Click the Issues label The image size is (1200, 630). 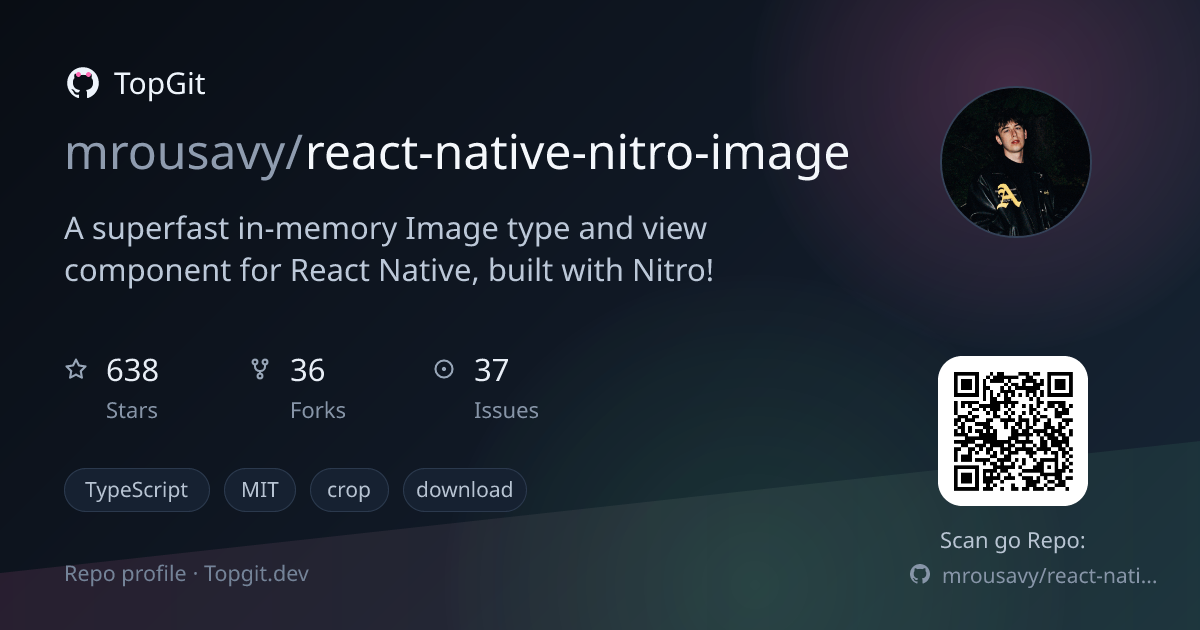(506, 411)
